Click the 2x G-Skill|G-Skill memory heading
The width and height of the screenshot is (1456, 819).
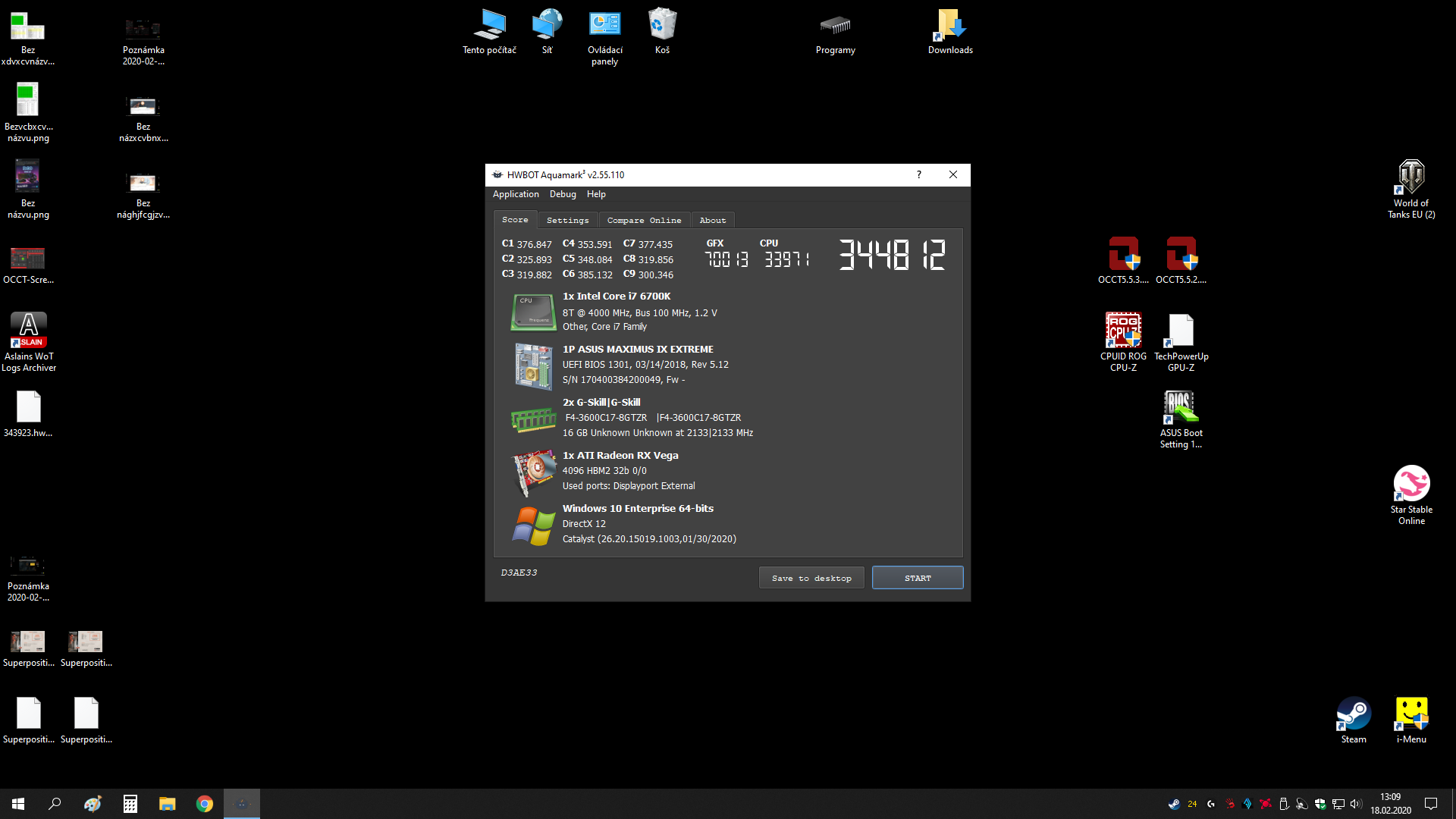coord(601,403)
